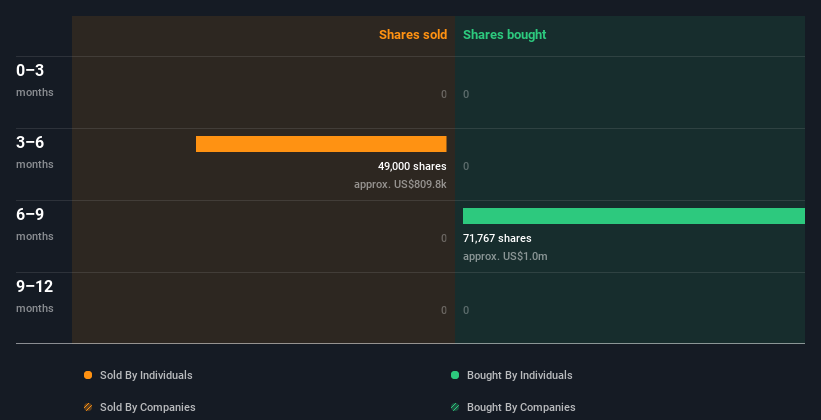Image resolution: width=821 pixels, height=420 pixels.
Task: Click the Shares bought column header
Action: coord(505,35)
